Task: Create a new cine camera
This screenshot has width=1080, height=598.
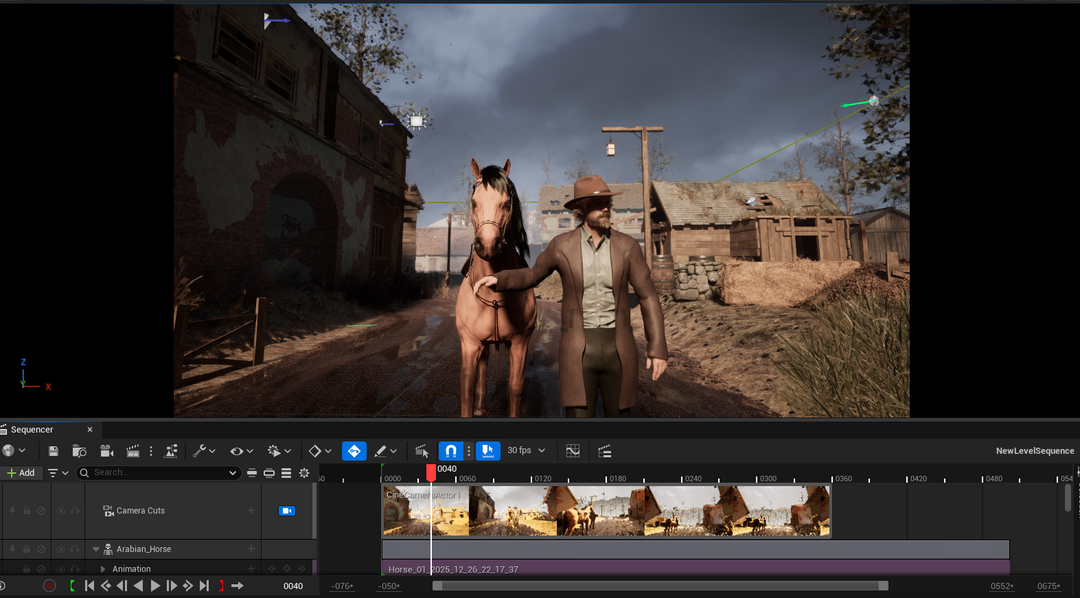Action: 107,451
